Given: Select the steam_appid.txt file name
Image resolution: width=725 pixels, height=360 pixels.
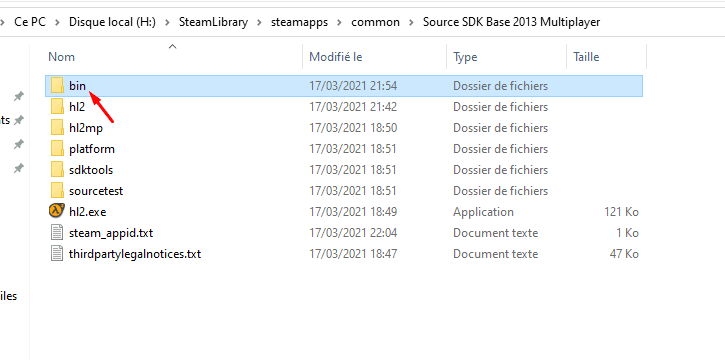Looking at the screenshot, I should 111,233.
